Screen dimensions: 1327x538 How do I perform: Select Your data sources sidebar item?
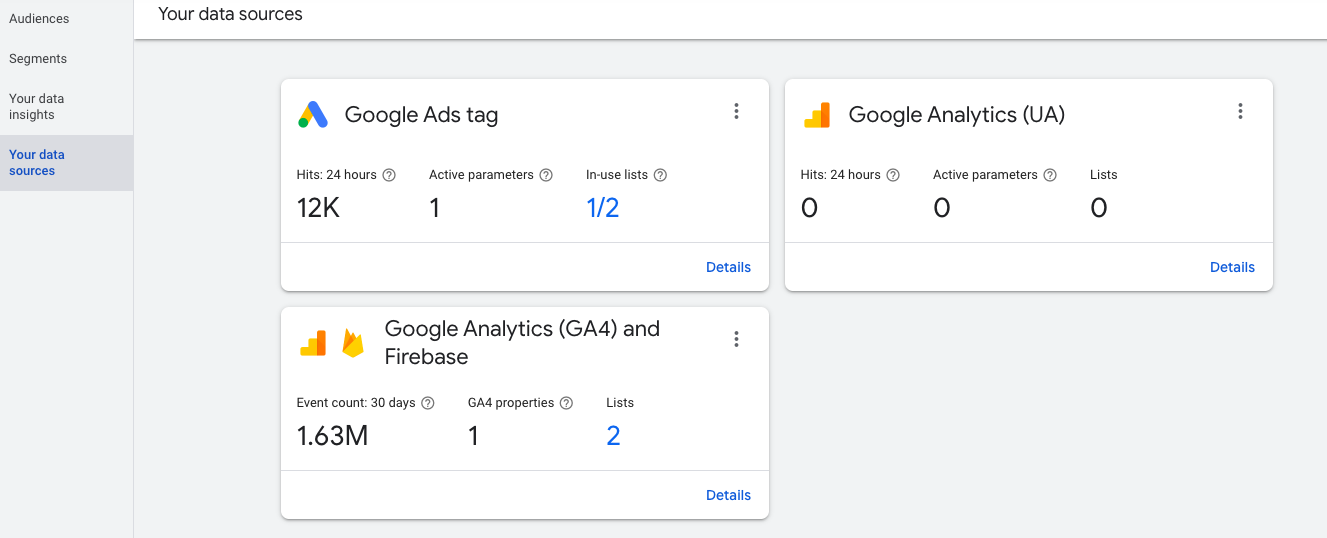[x=66, y=163]
